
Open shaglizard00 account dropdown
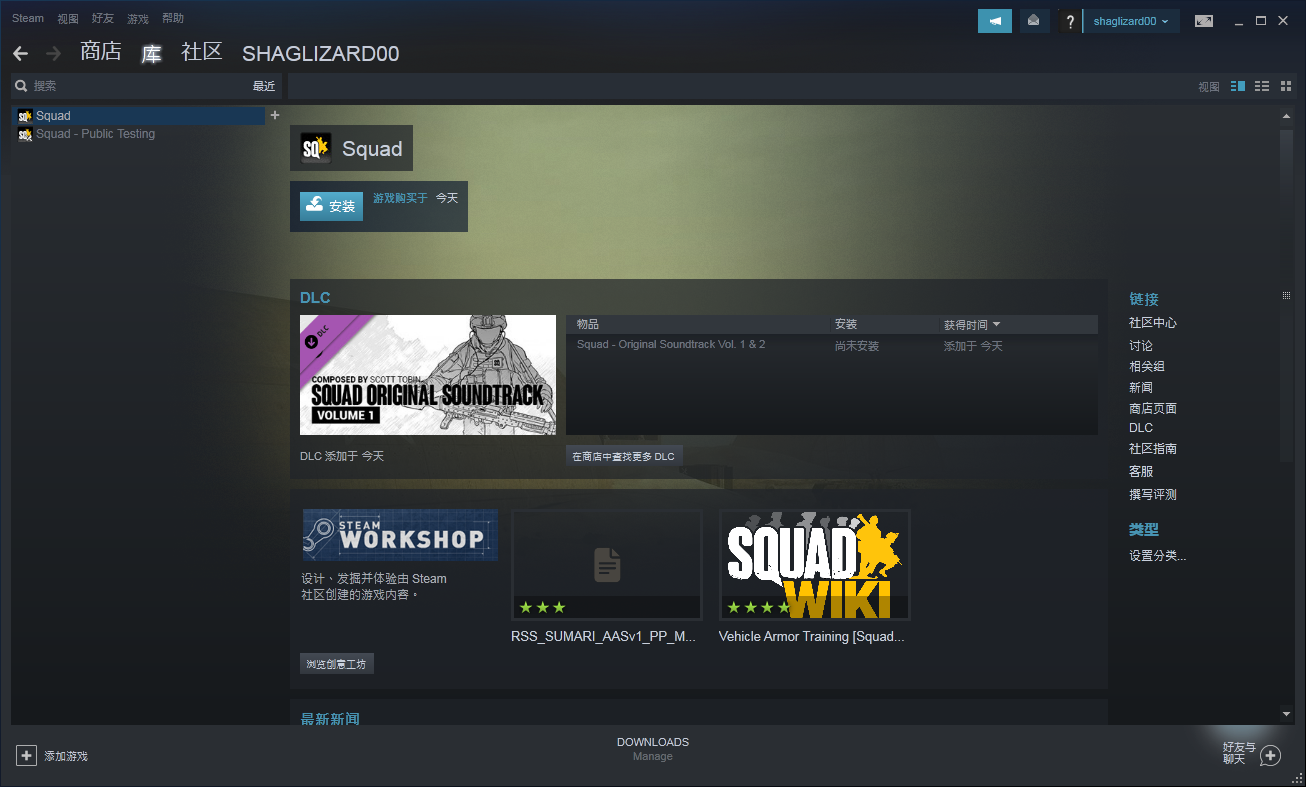(x=1131, y=21)
